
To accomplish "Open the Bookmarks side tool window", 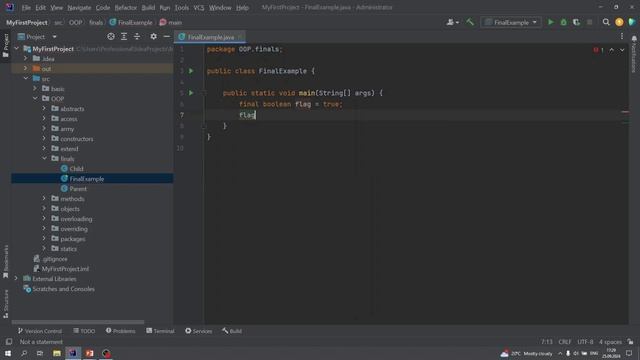I will [6, 261].
